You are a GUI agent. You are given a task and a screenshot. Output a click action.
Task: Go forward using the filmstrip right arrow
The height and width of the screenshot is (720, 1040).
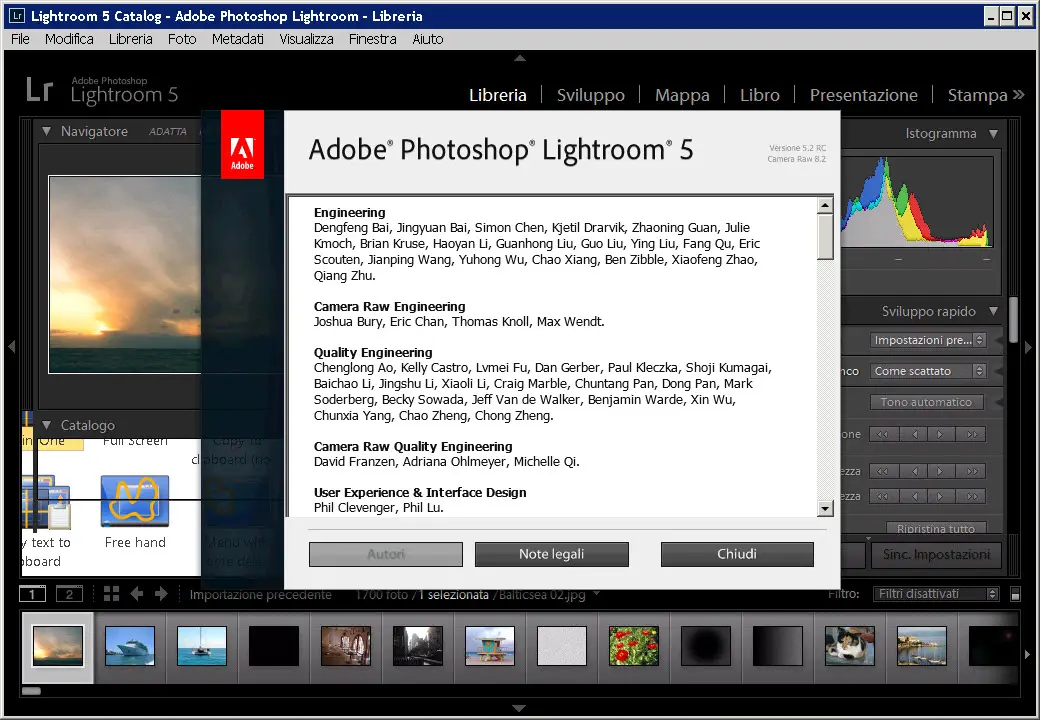pyautogui.click(x=161, y=594)
